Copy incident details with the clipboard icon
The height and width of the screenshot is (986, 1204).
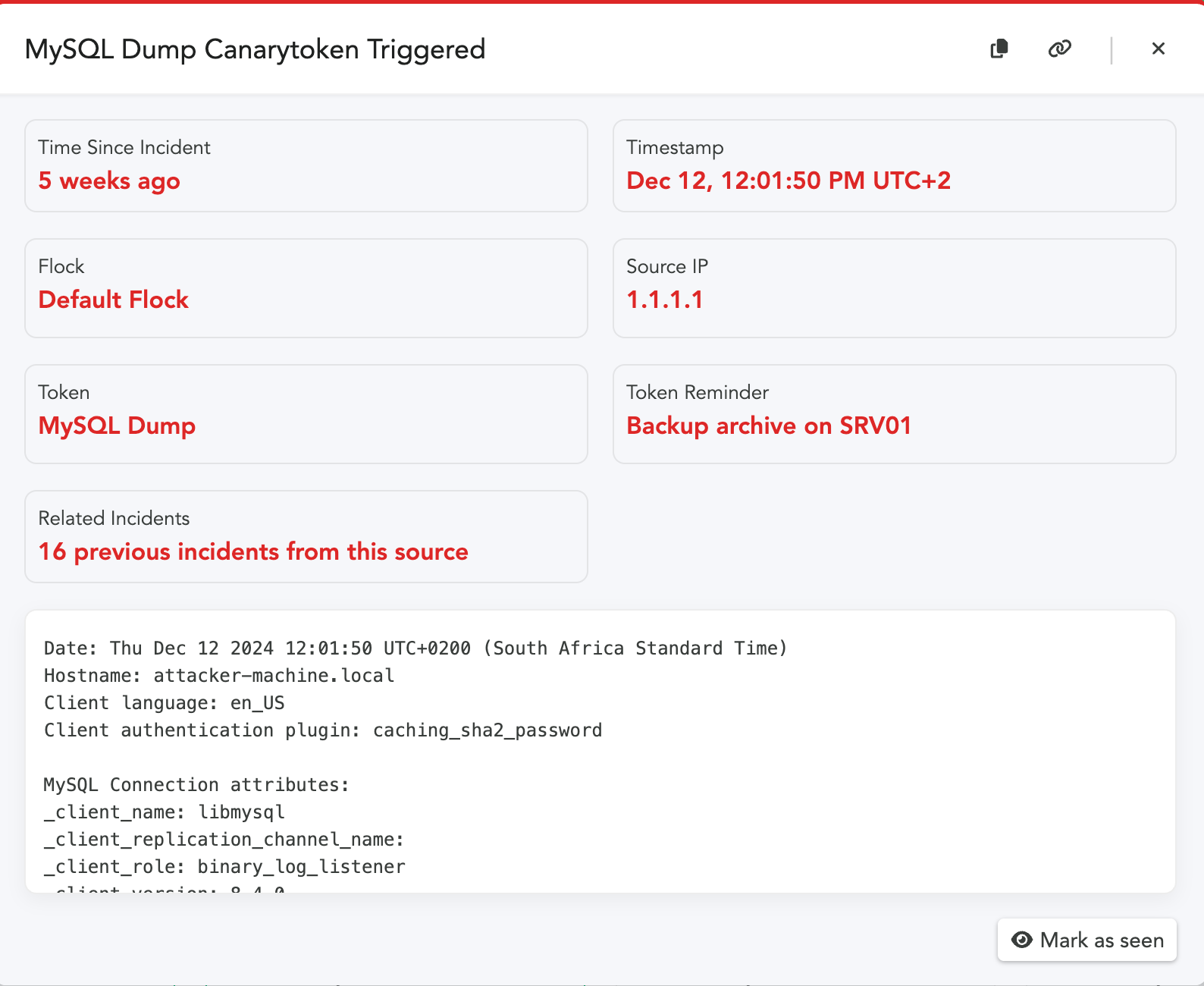point(999,49)
